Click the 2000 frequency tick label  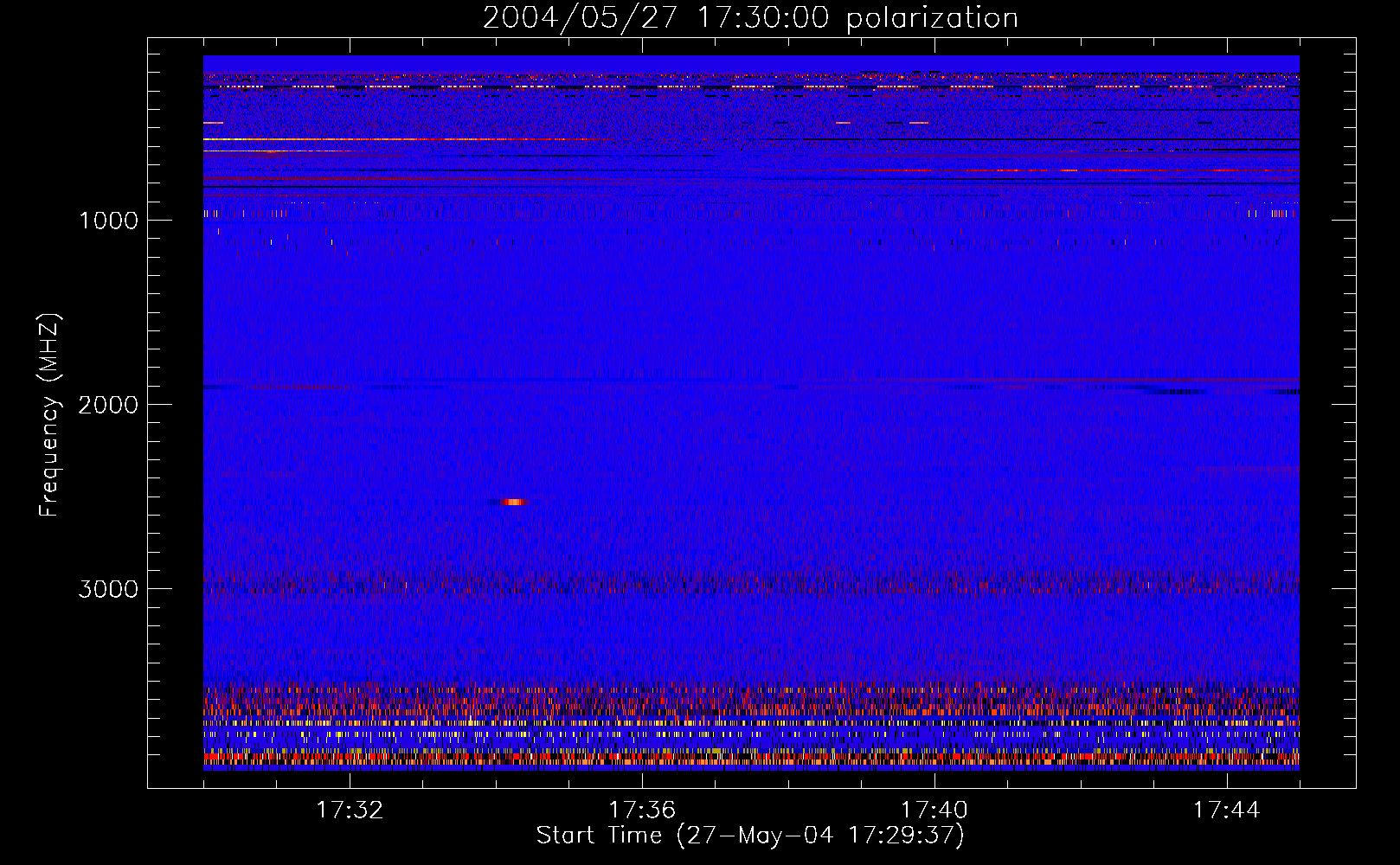click(x=108, y=405)
